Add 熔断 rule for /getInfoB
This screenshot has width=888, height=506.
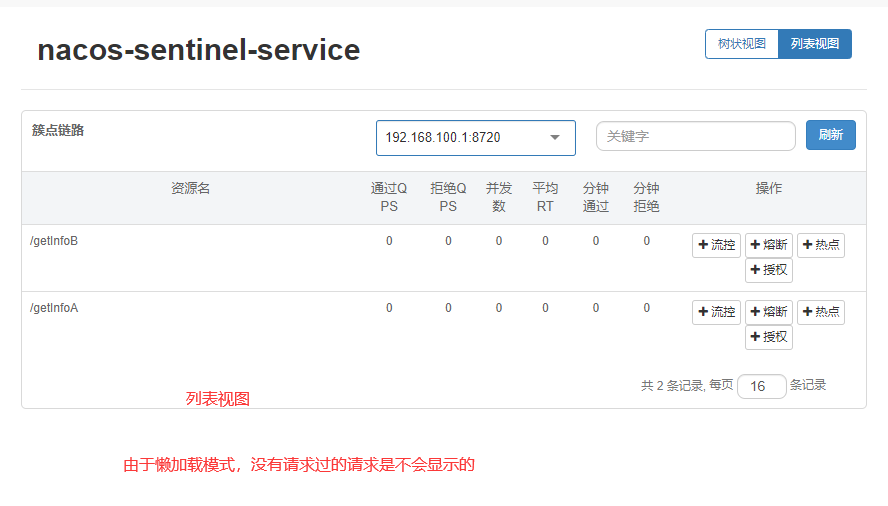pos(769,245)
